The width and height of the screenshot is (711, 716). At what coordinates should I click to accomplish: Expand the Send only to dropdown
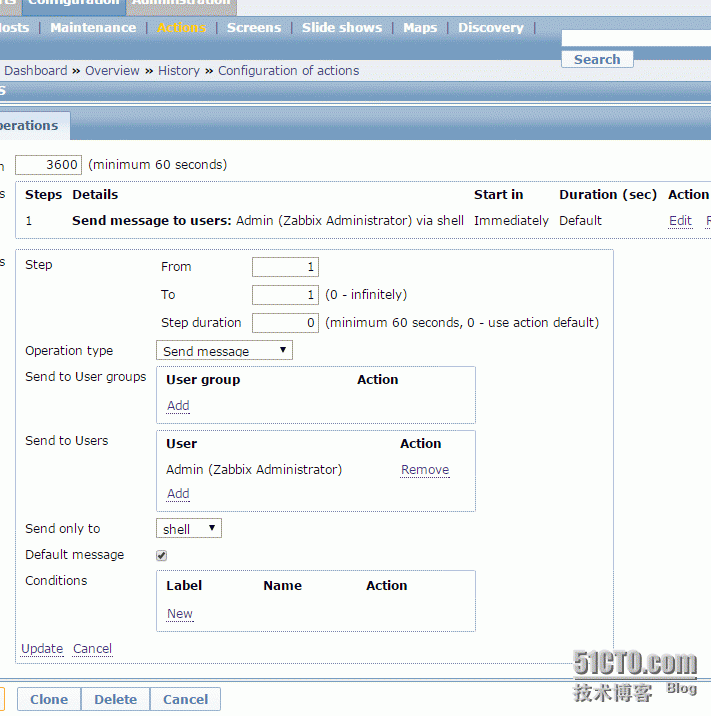coord(188,529)
